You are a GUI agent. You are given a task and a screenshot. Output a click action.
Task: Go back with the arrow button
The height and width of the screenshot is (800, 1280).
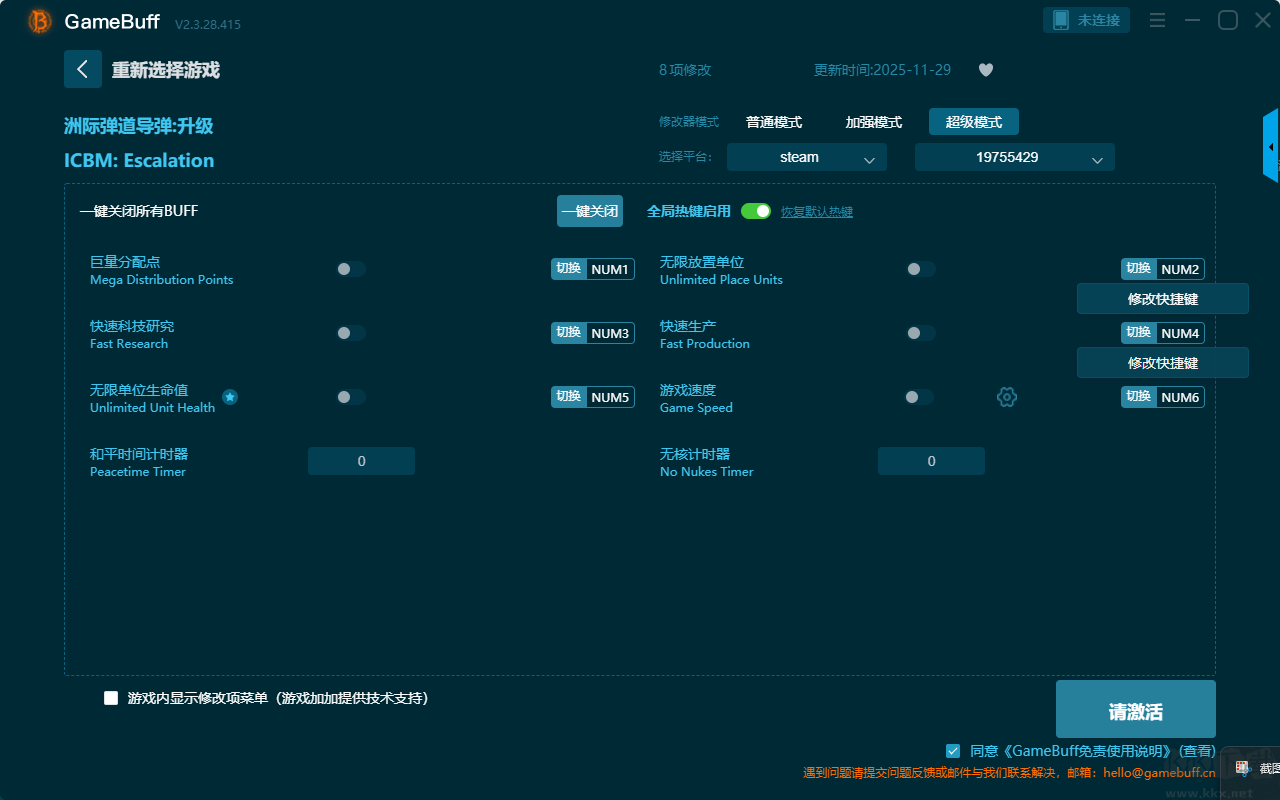[x=83, y=69]
